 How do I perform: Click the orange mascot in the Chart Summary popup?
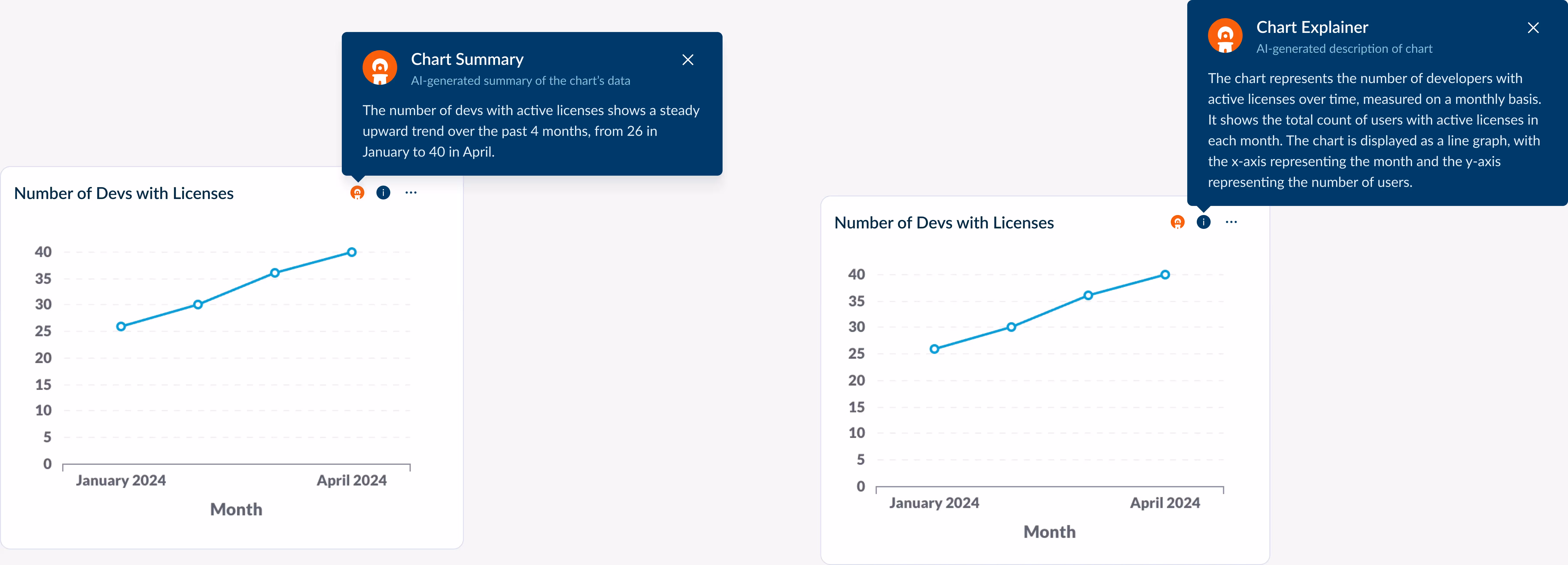coord(380,67)
